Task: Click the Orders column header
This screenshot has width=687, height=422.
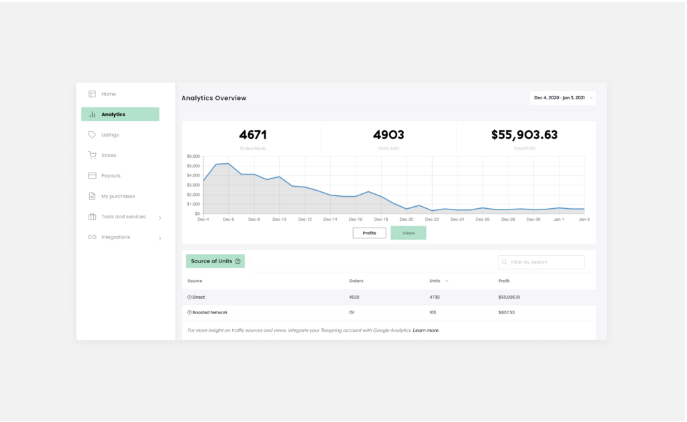Action: [356, 281]
